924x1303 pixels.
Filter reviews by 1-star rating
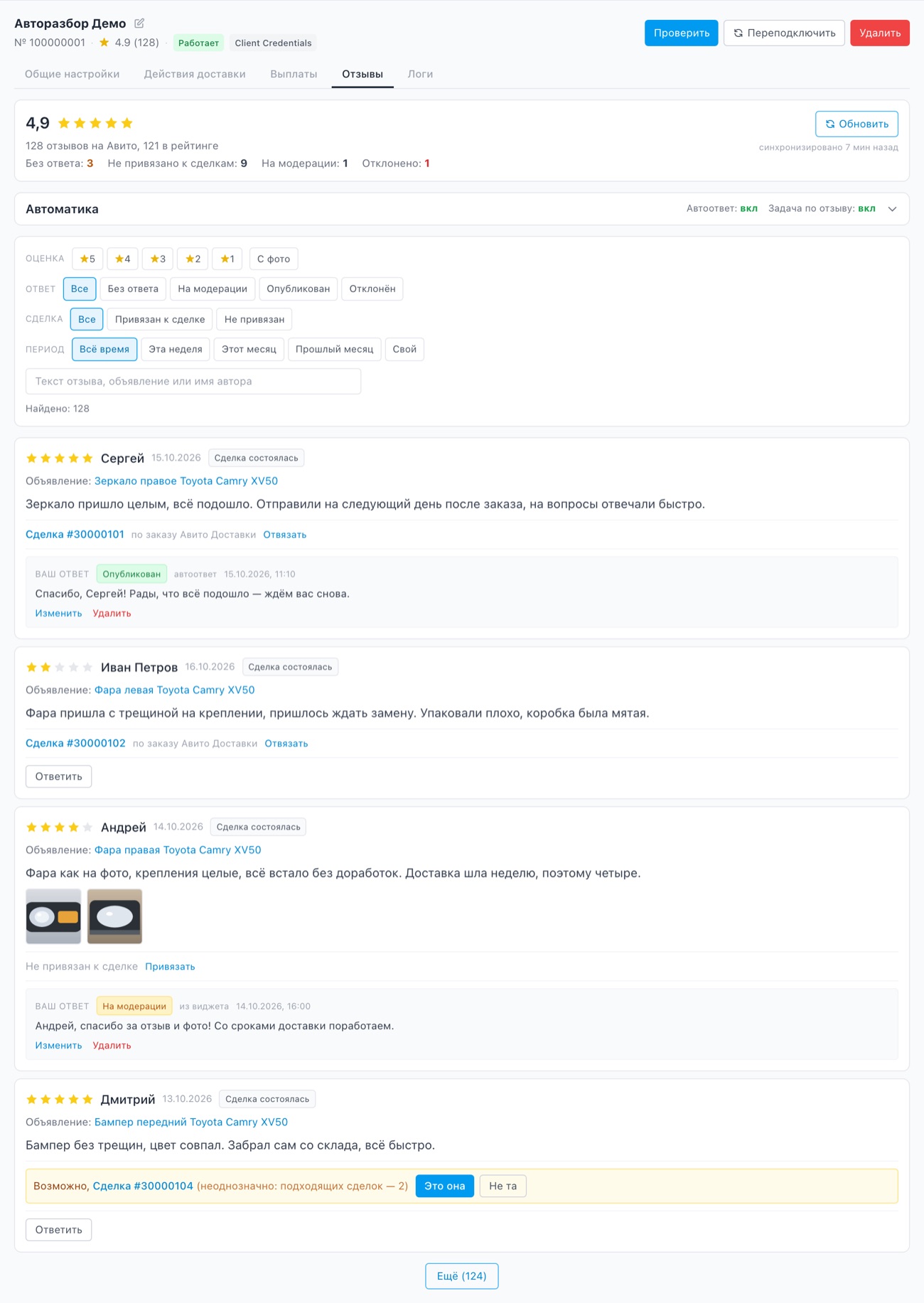pos(227,259)
